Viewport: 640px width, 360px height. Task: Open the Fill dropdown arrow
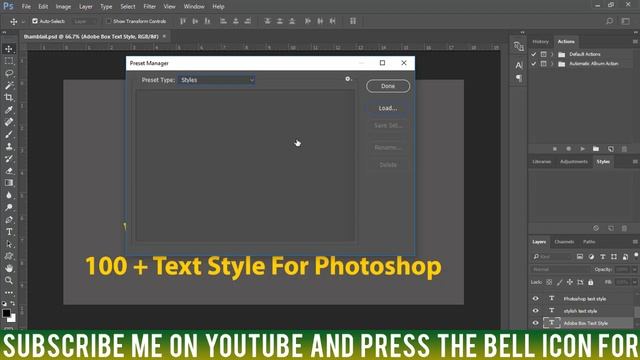pyautogui.click(x=634, y=282)
